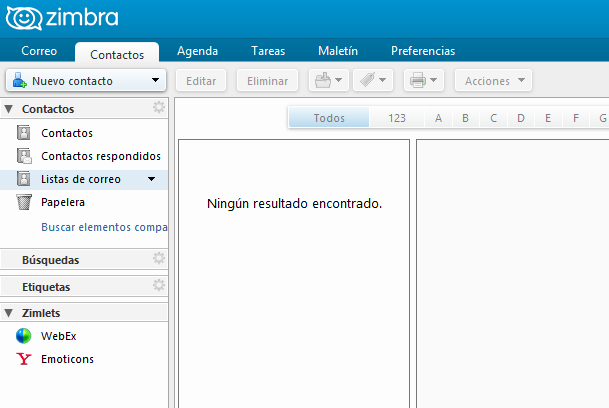This screenshot has height=408, width=609.
Task: Open the Listas de correo folder dropdown arrow
Action: coord(151,179)
